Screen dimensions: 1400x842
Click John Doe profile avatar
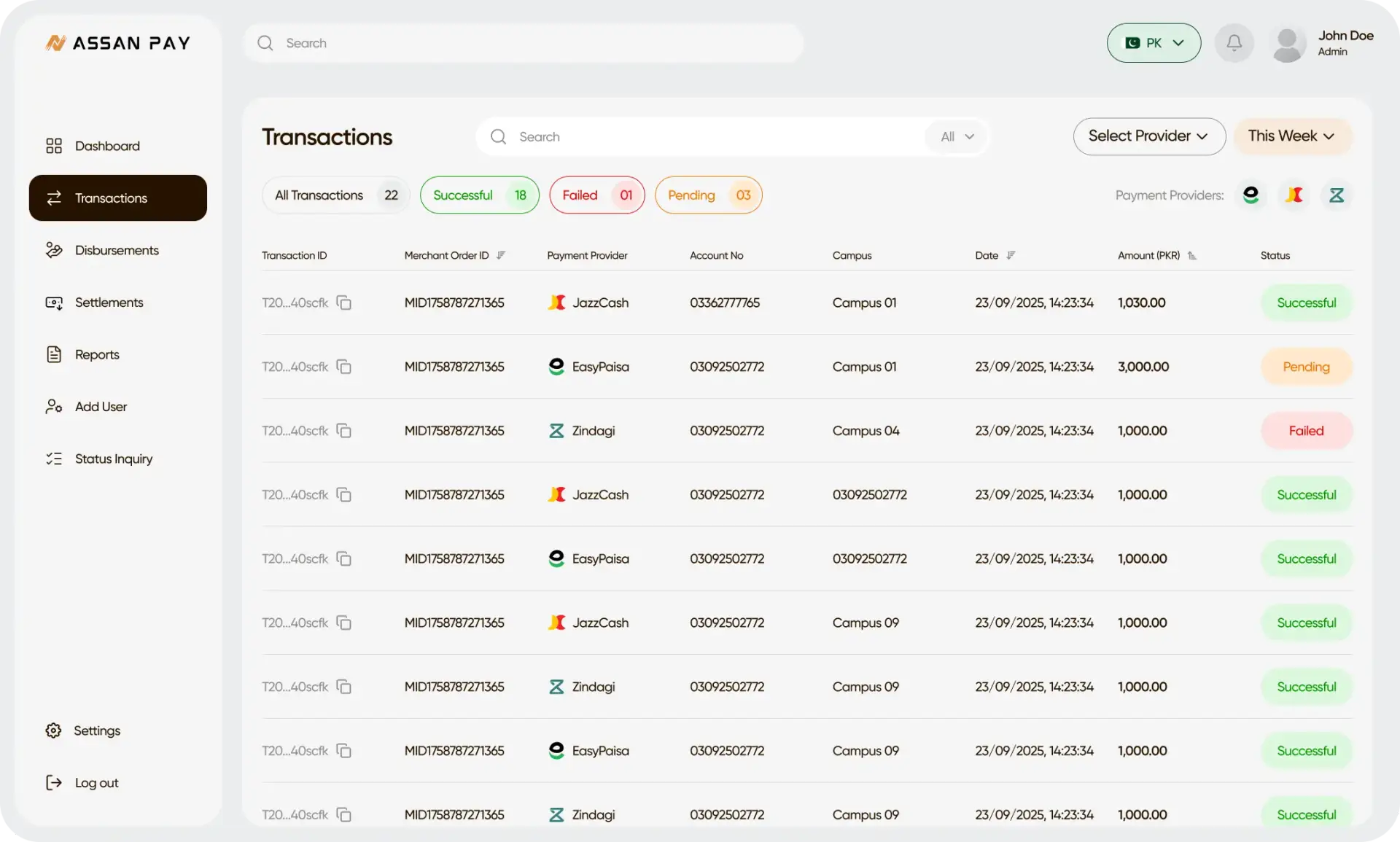pos(1288,44)
